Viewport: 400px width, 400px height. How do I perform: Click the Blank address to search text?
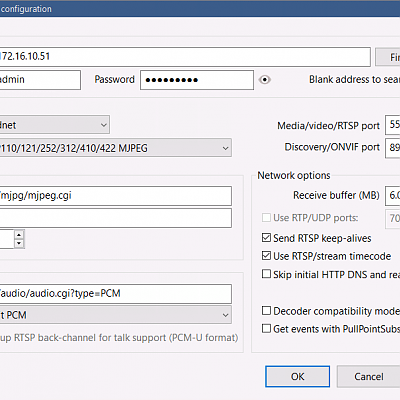point(354,79)
